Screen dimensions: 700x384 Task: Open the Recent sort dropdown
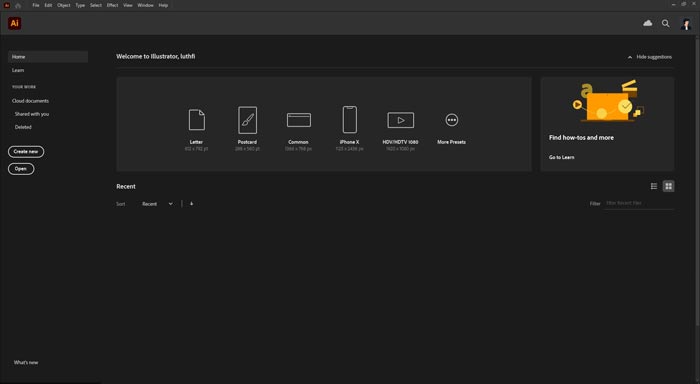click(x=157, y=204)
